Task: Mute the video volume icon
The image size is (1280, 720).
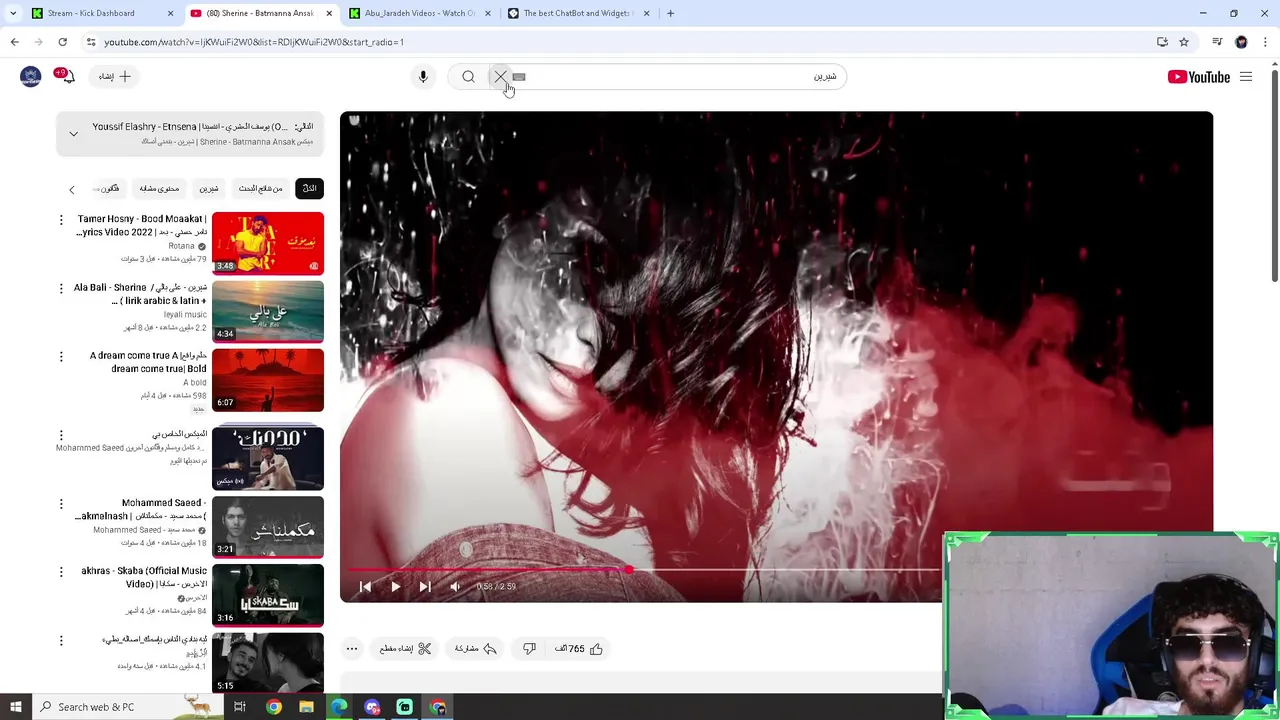Action: click(x=455, y=587)
